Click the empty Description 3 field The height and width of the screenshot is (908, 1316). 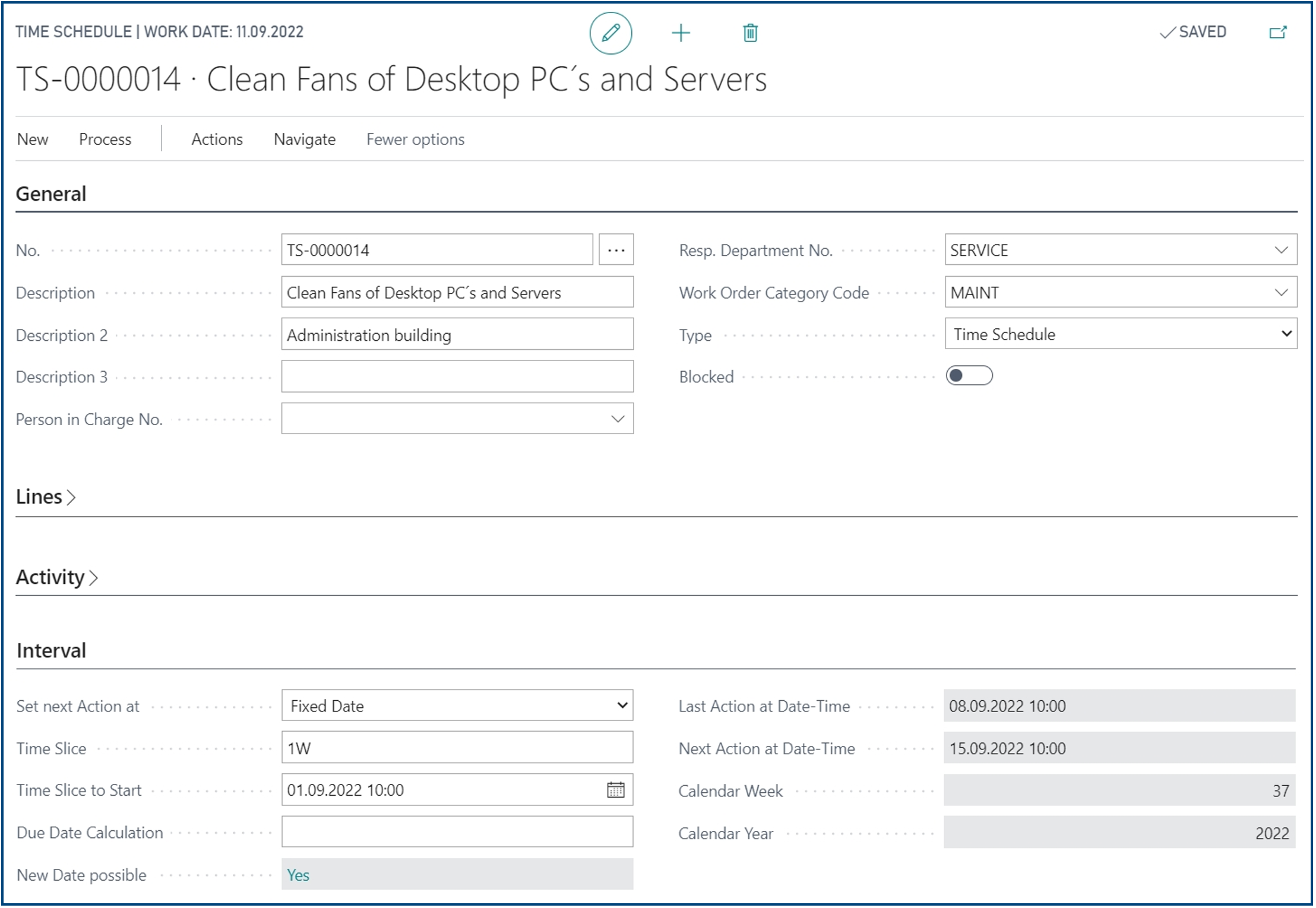click(457, 377)
